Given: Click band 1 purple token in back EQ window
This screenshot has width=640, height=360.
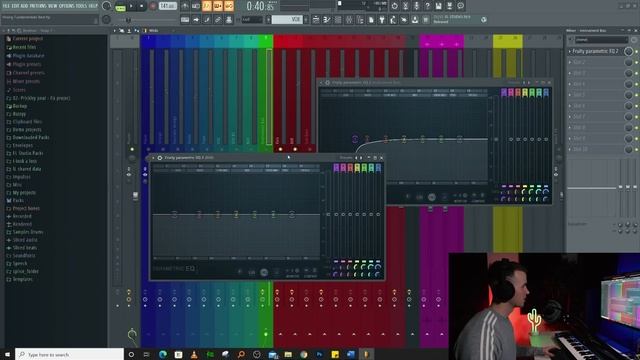Looking at the screenshot, I should click(355, 139).
